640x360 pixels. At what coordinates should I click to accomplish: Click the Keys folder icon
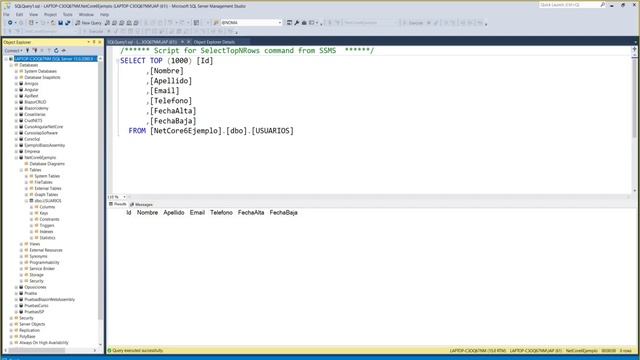point(36,213)
